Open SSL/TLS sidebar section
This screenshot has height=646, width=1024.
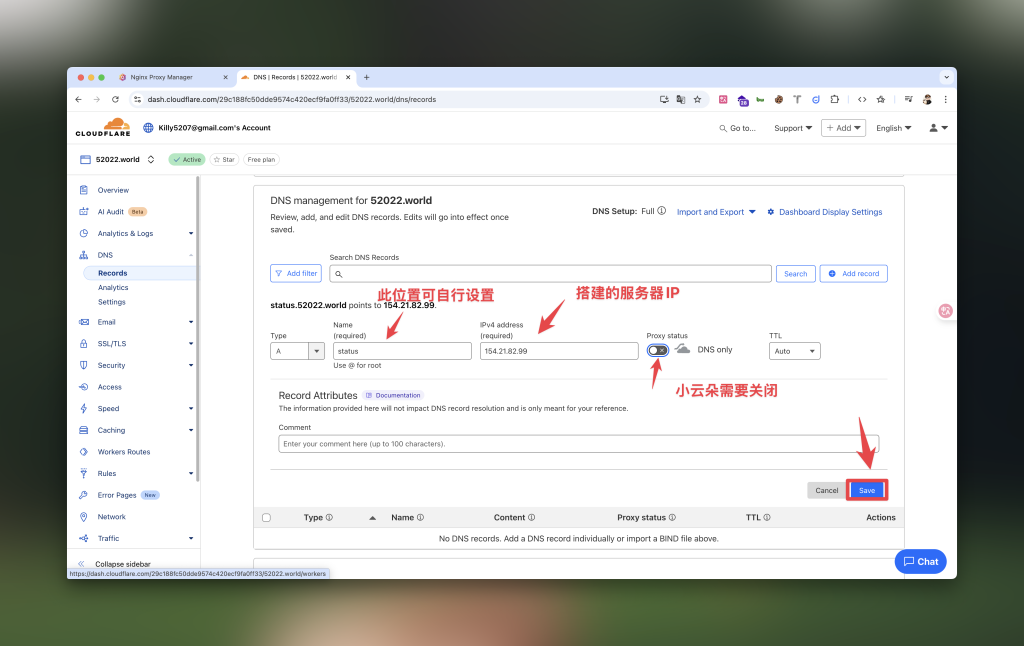112,344
